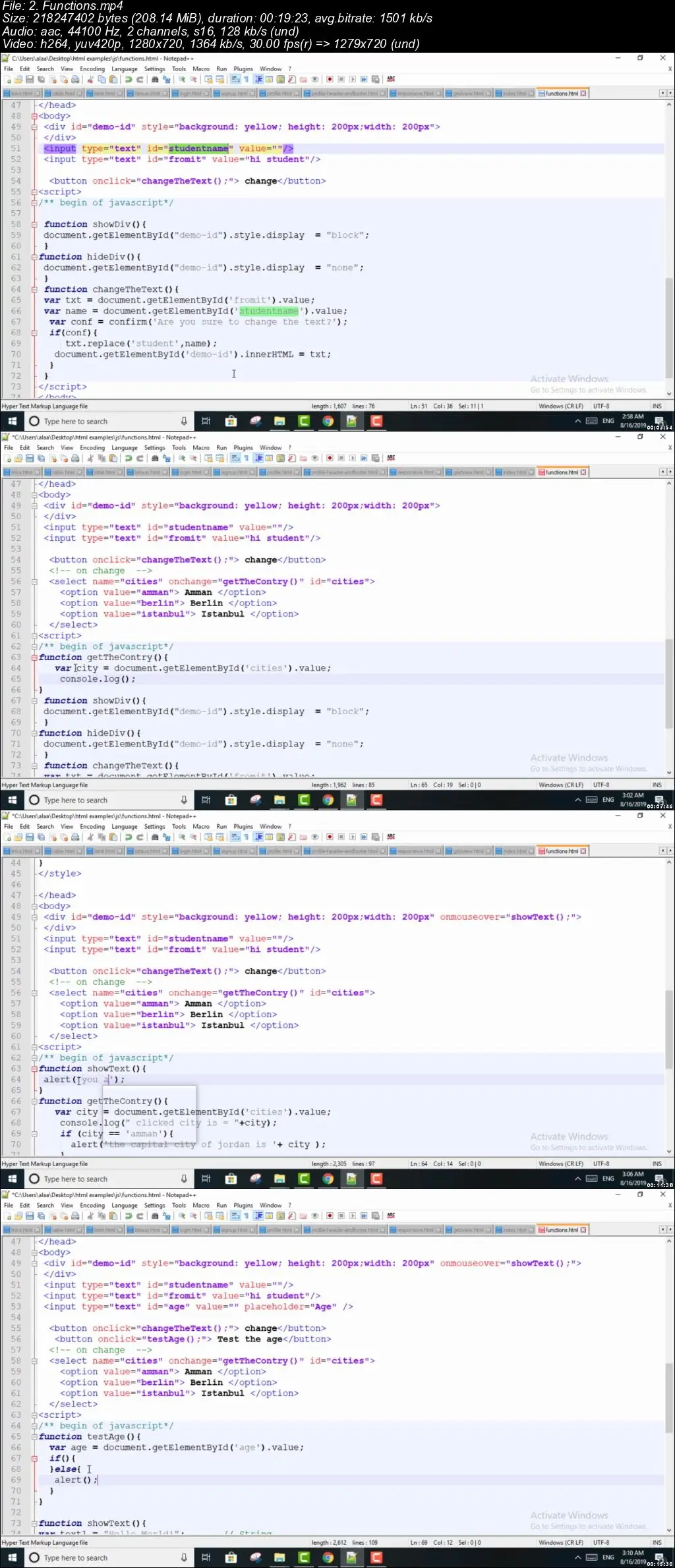Image resolution: width=675 pixels, height=1568 pixels.
Task: Open the Language menu in the 3:02 AM frame
Action: coord(125,447)
